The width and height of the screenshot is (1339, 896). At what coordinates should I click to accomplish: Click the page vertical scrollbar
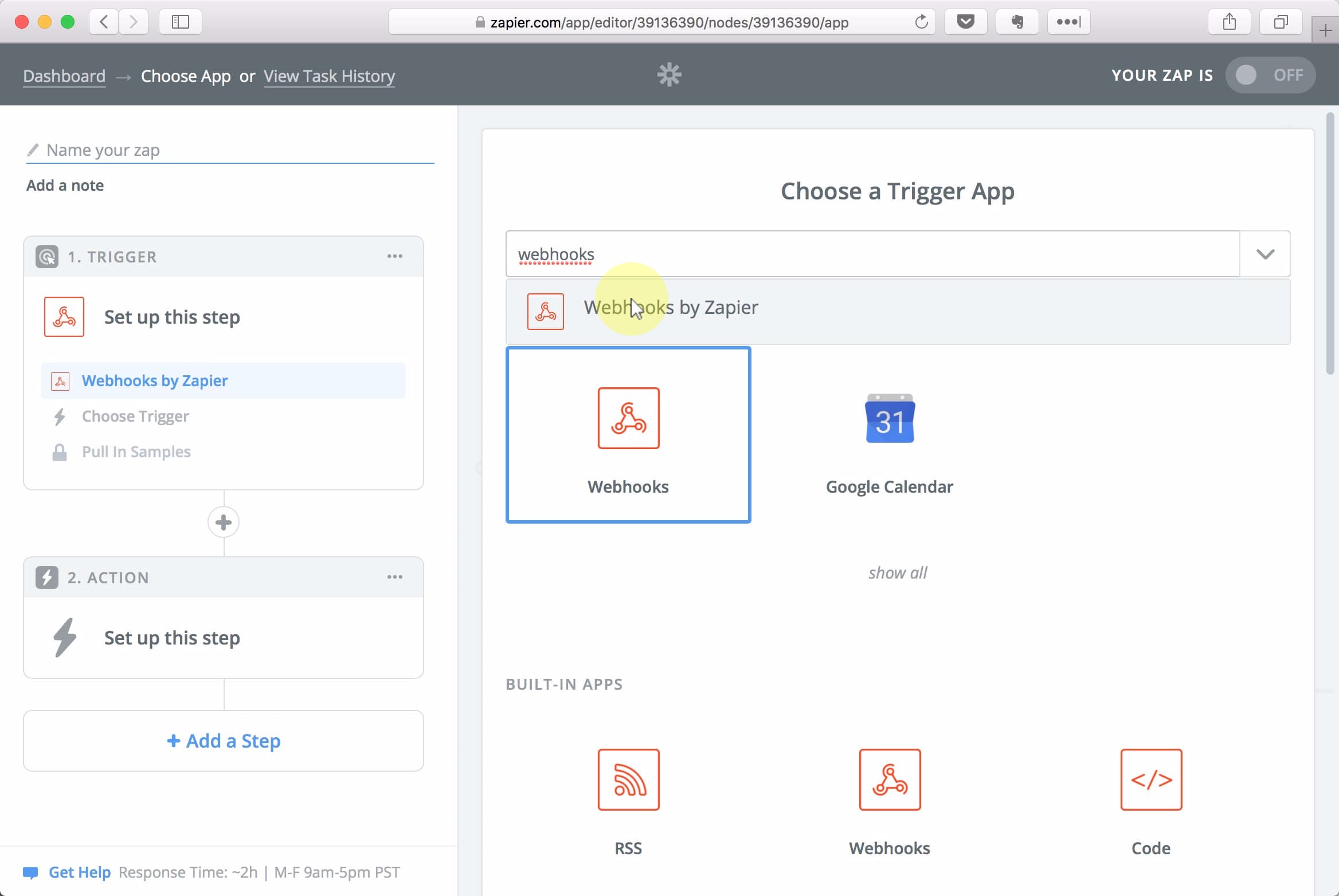coord(1330,243)
